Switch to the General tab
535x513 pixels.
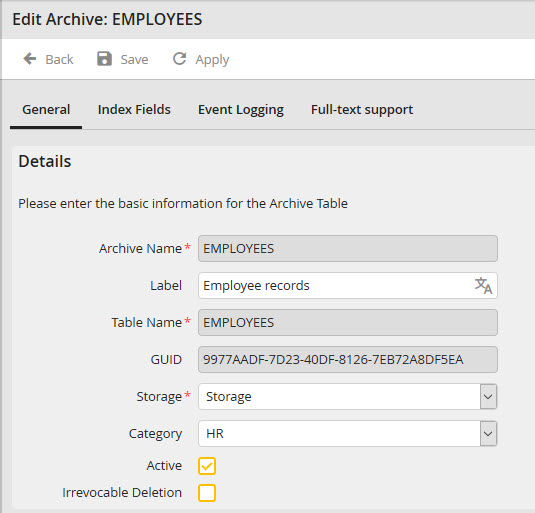(46, 110)
